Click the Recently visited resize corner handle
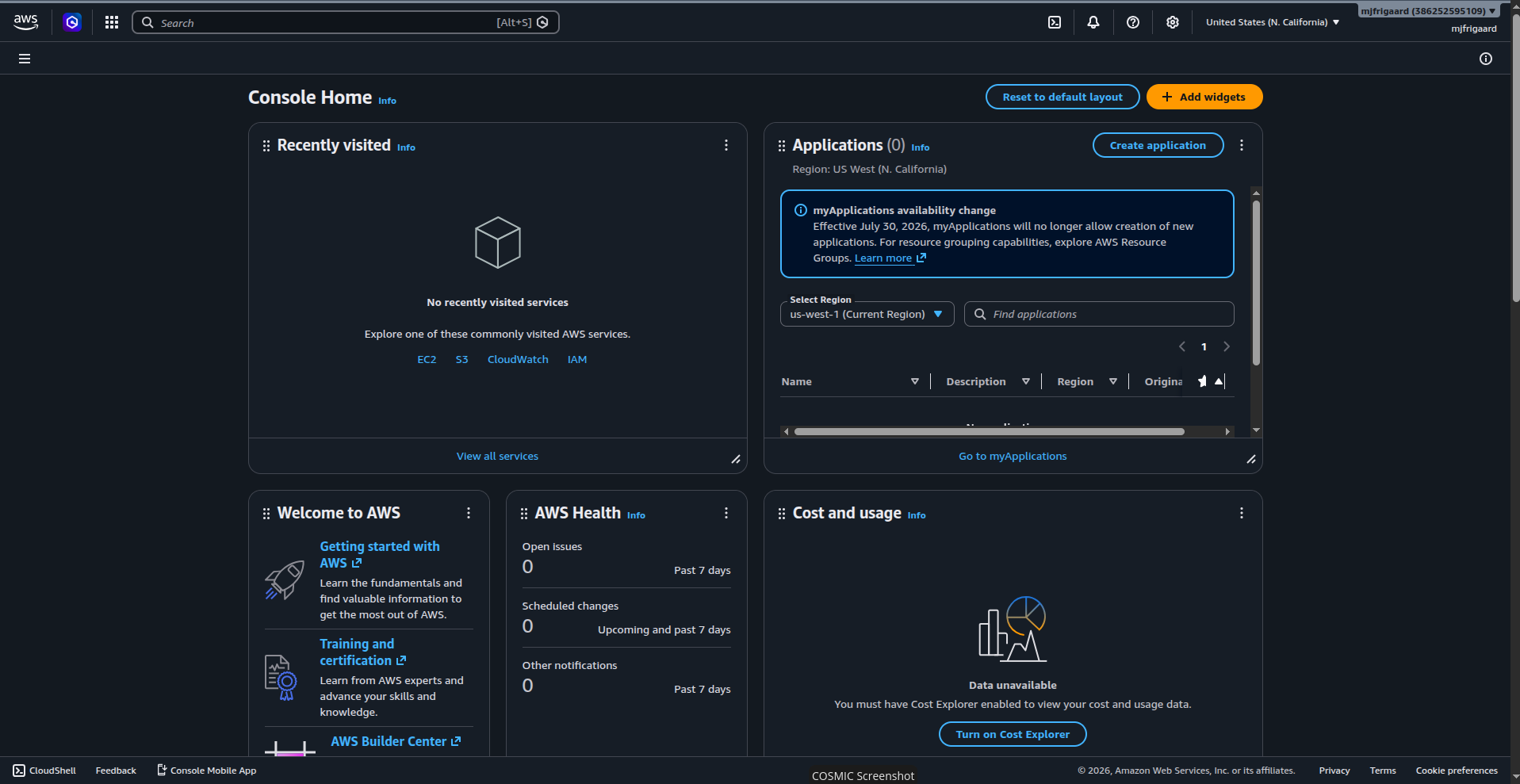Viewport: 1520px width, 784px height. coord(736,459)
